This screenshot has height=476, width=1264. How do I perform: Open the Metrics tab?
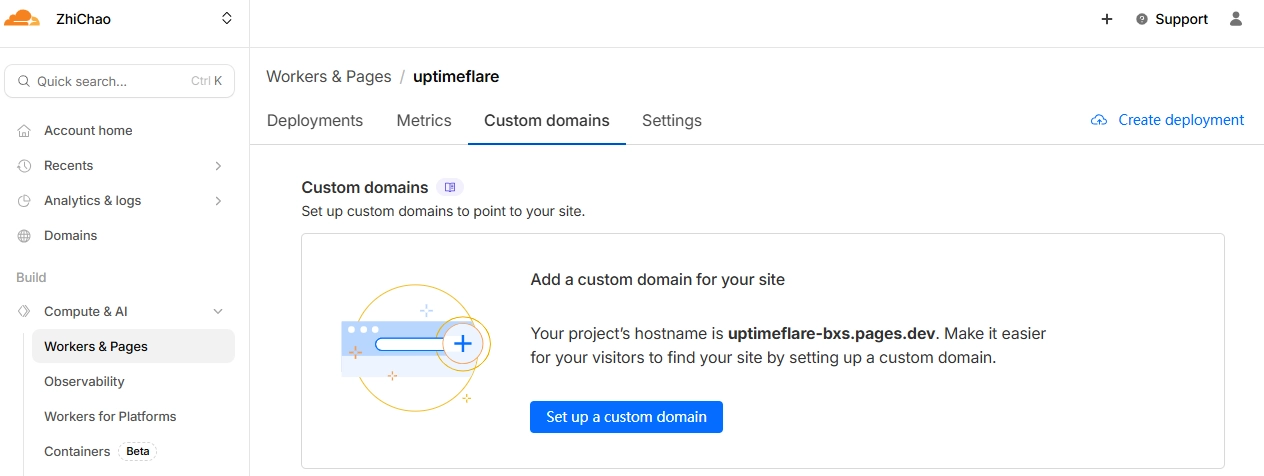click(424, 120)
